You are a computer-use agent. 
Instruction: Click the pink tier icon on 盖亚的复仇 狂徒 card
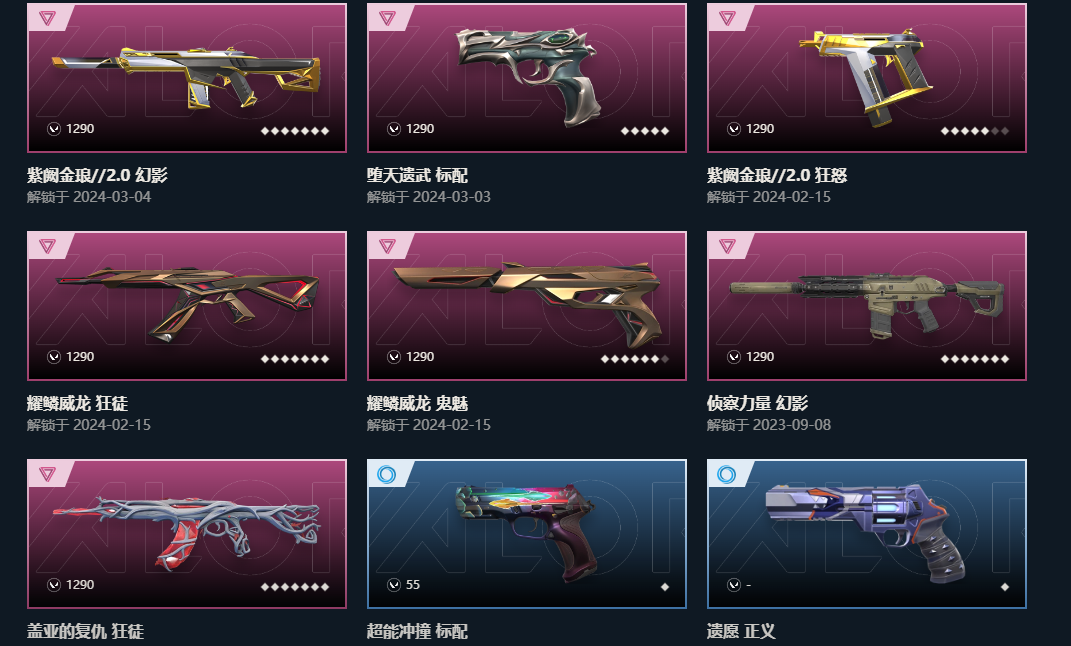(x=47, y=474)
